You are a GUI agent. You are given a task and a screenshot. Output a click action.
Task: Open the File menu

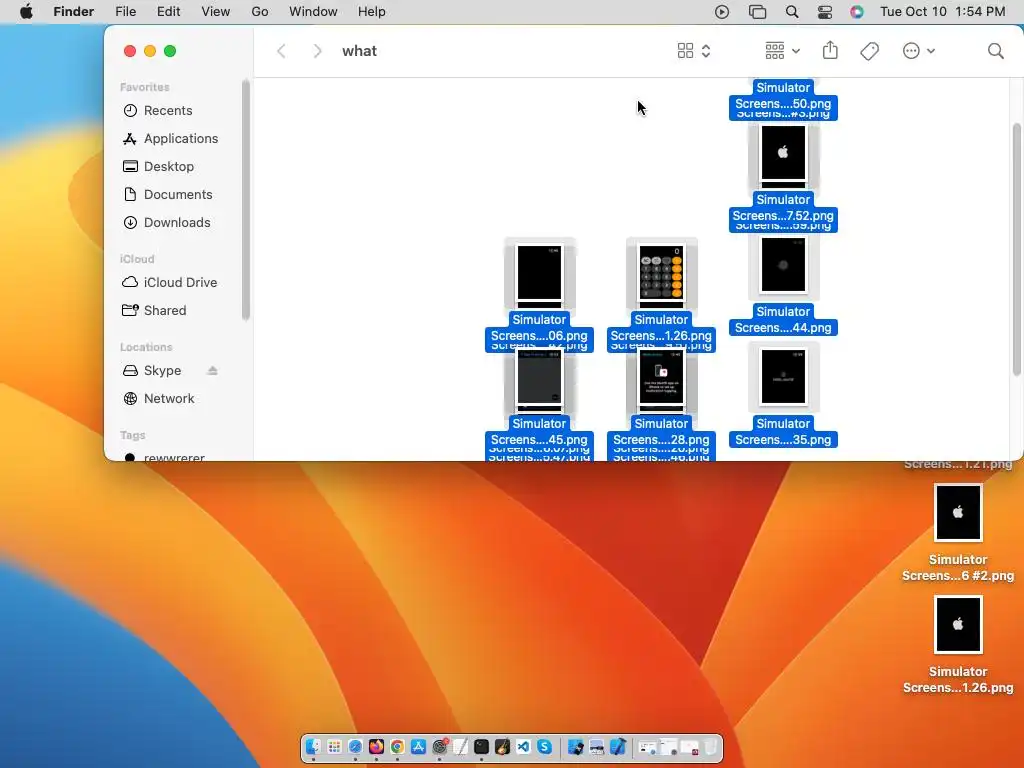pyautogui.click(x=125, y=12)
